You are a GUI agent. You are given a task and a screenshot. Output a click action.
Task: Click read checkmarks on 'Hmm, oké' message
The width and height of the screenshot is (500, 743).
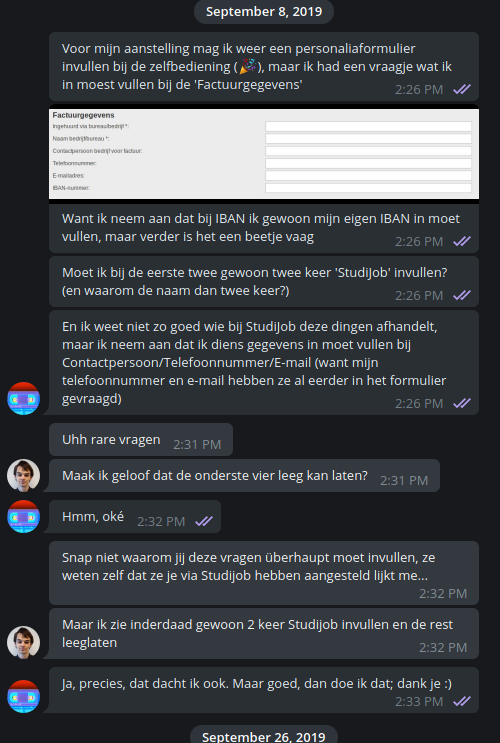click(204, 521)
